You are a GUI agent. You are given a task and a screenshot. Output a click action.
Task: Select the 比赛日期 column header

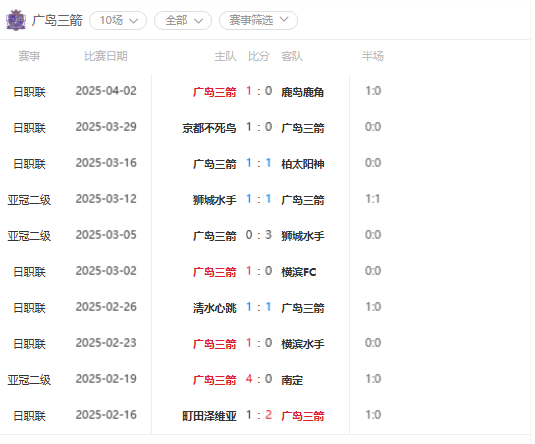point(106,56)
